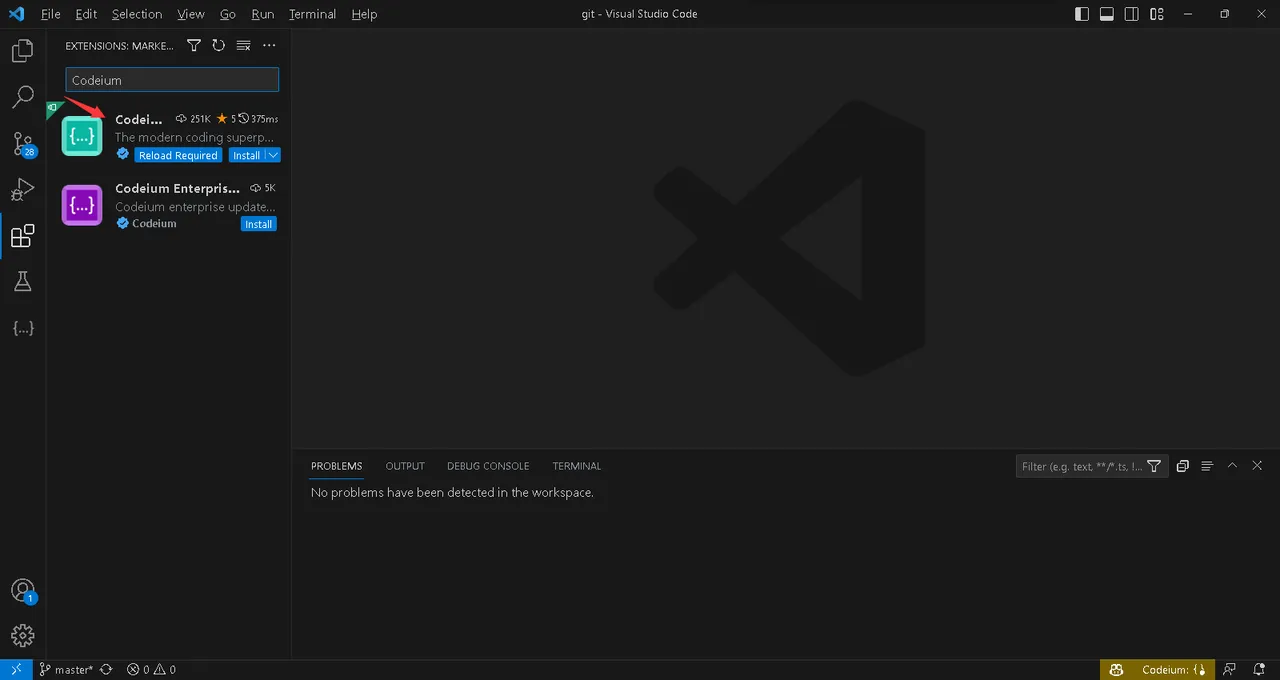Open the Codeium braces icon in activity bar

coord(22,328)
